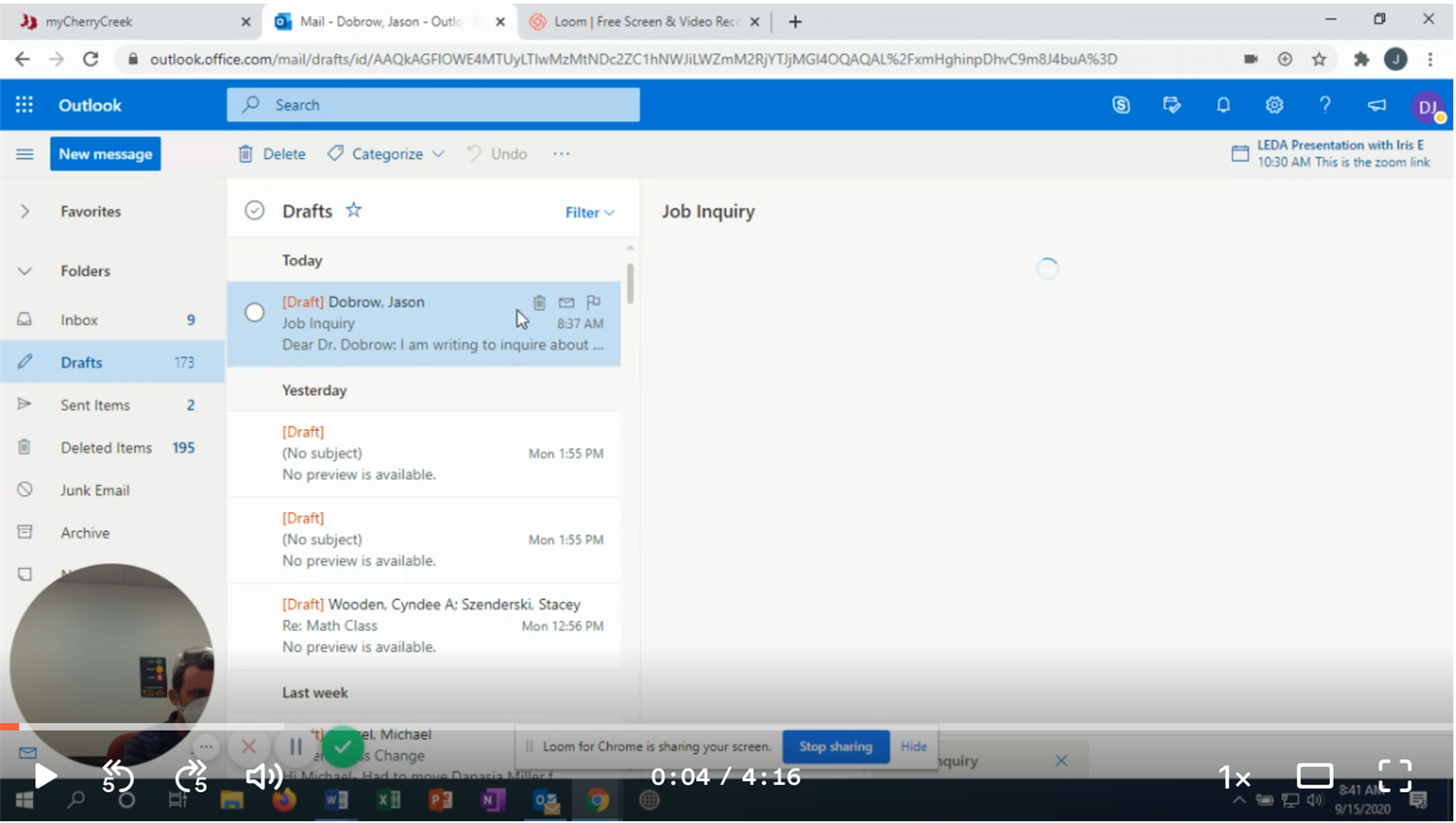Change playback speed 1x
This screenshot has height=823, width=1456.
[1235, 776]
